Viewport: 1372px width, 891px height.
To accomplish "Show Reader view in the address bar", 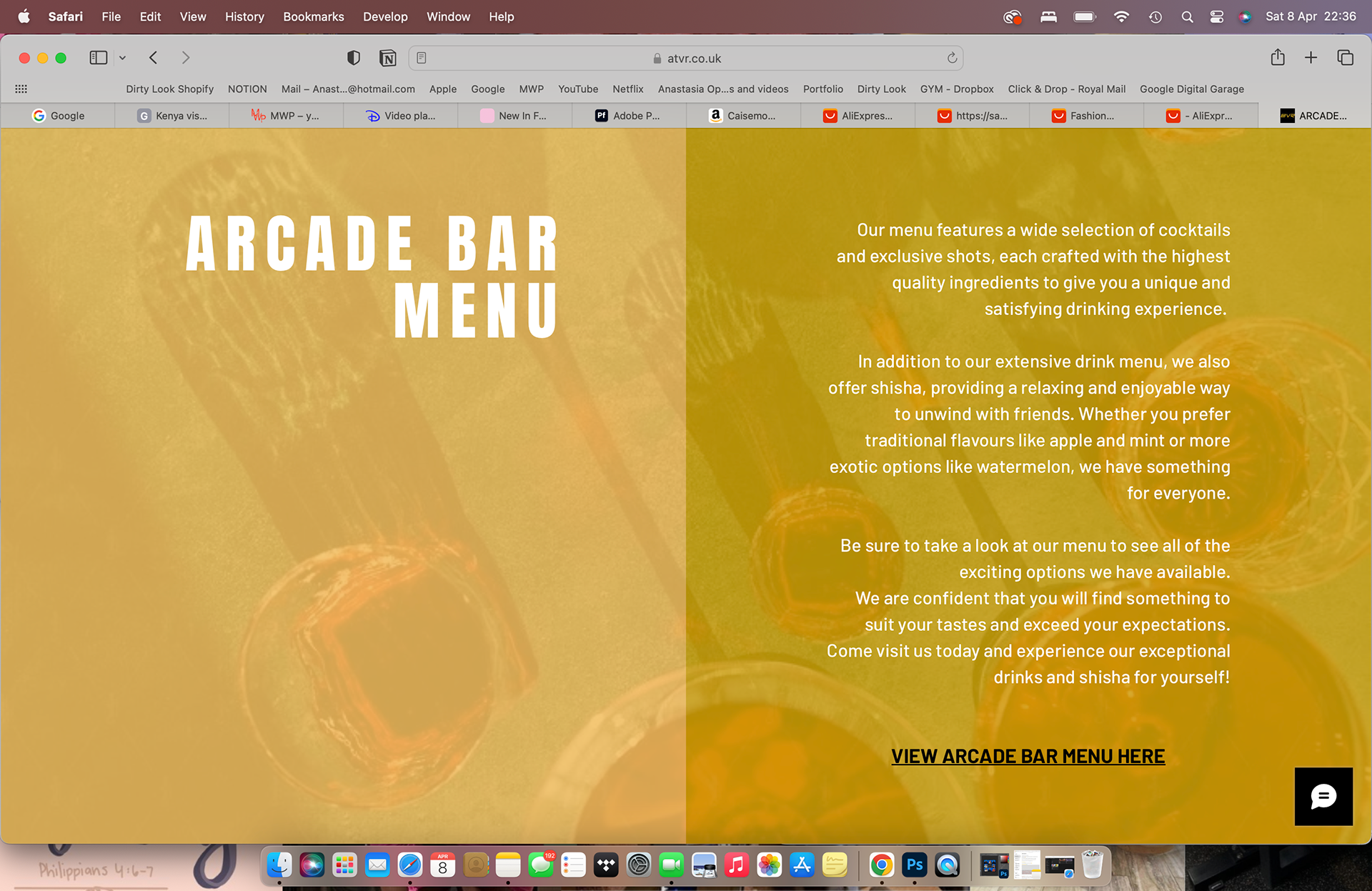I will [422, 58].
